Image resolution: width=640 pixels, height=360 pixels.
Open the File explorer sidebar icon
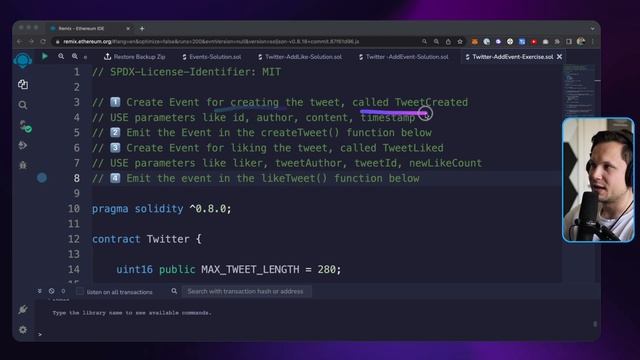pyautogui.click(x=23, y=84)
